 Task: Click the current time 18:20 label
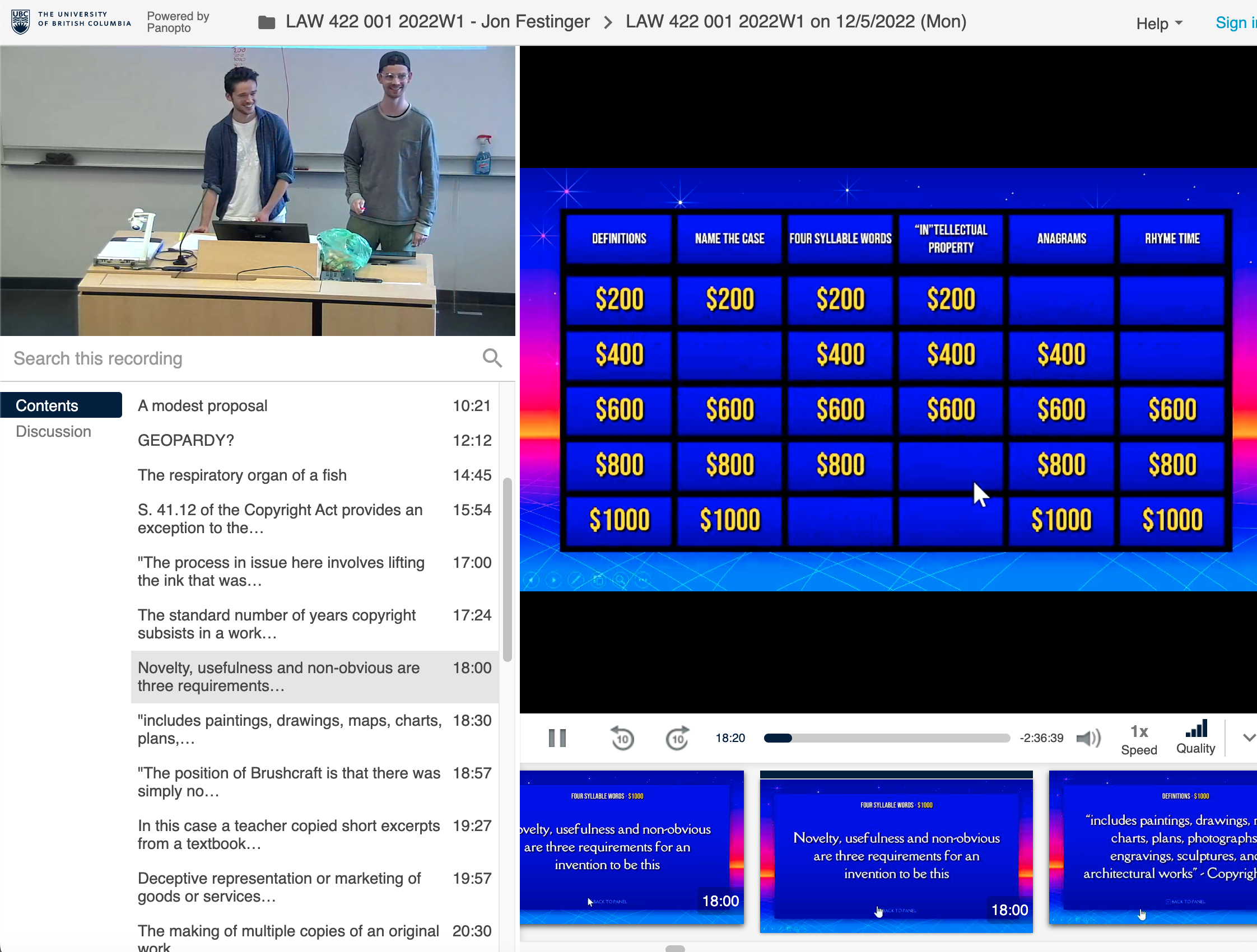pyautogui.click(x=730, y=738)
